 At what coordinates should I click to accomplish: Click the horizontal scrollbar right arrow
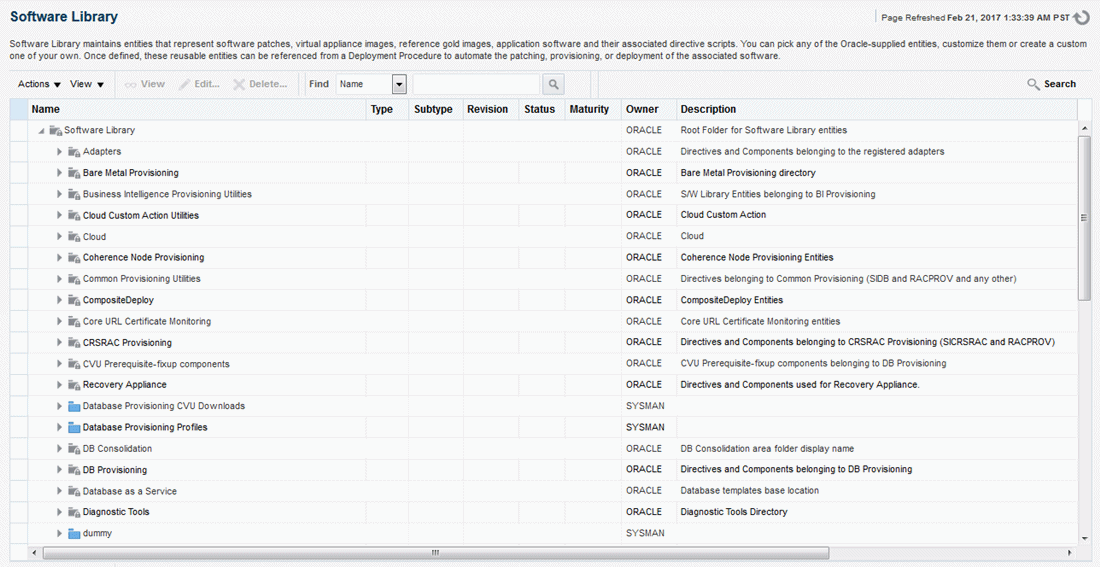click(1070, 553)
